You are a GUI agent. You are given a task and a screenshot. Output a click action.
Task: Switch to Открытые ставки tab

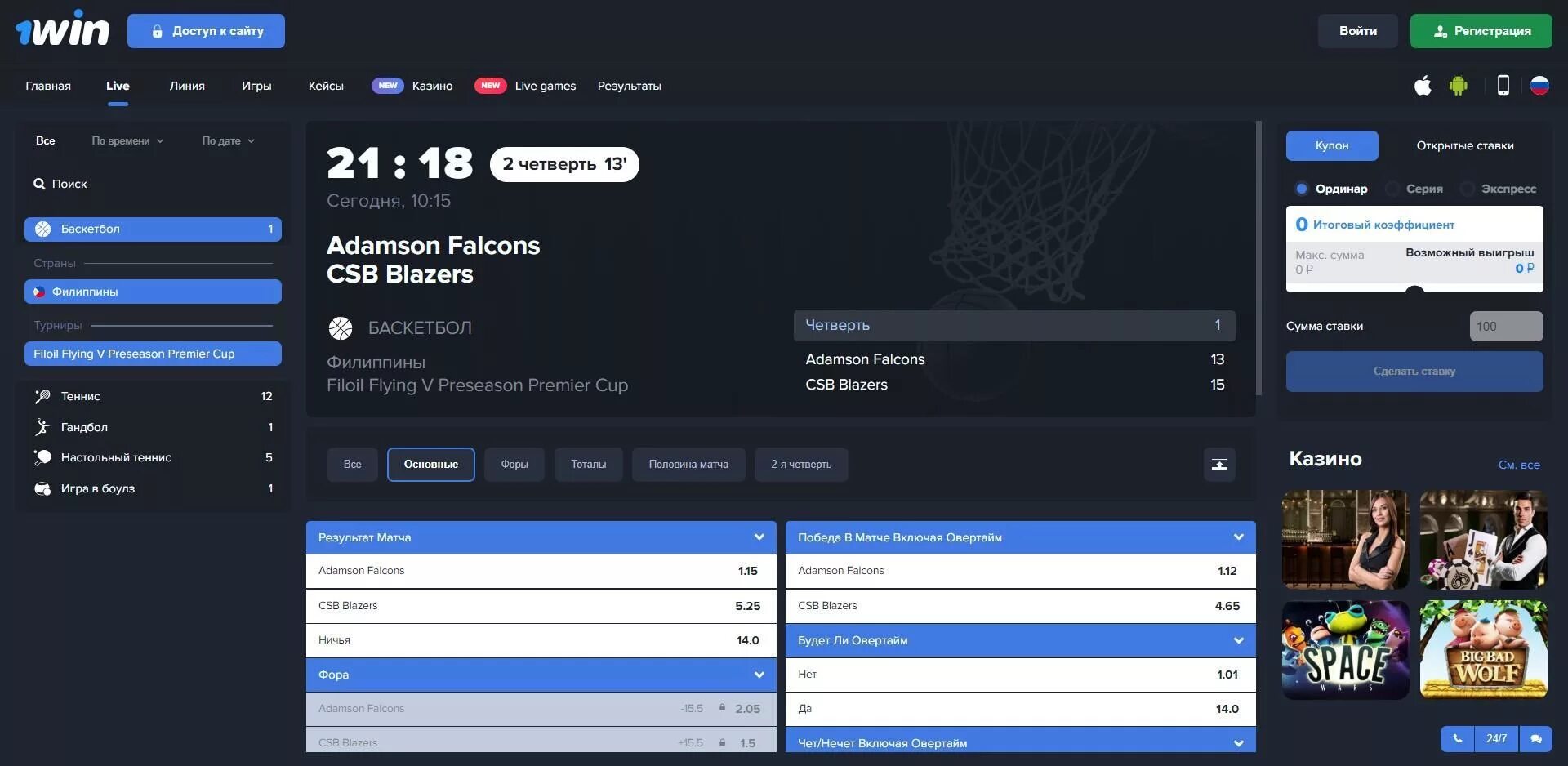point(1465,145)
